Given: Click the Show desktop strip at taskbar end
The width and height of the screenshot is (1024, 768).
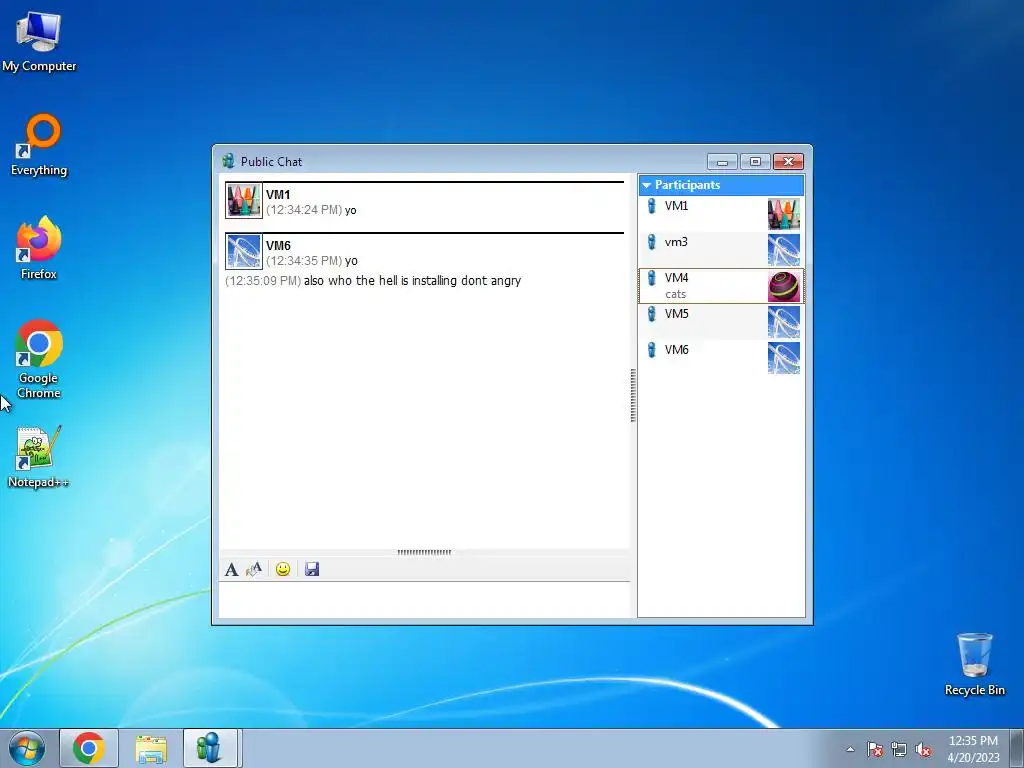Looking at the screenshot, I should tap(1018, 748).
